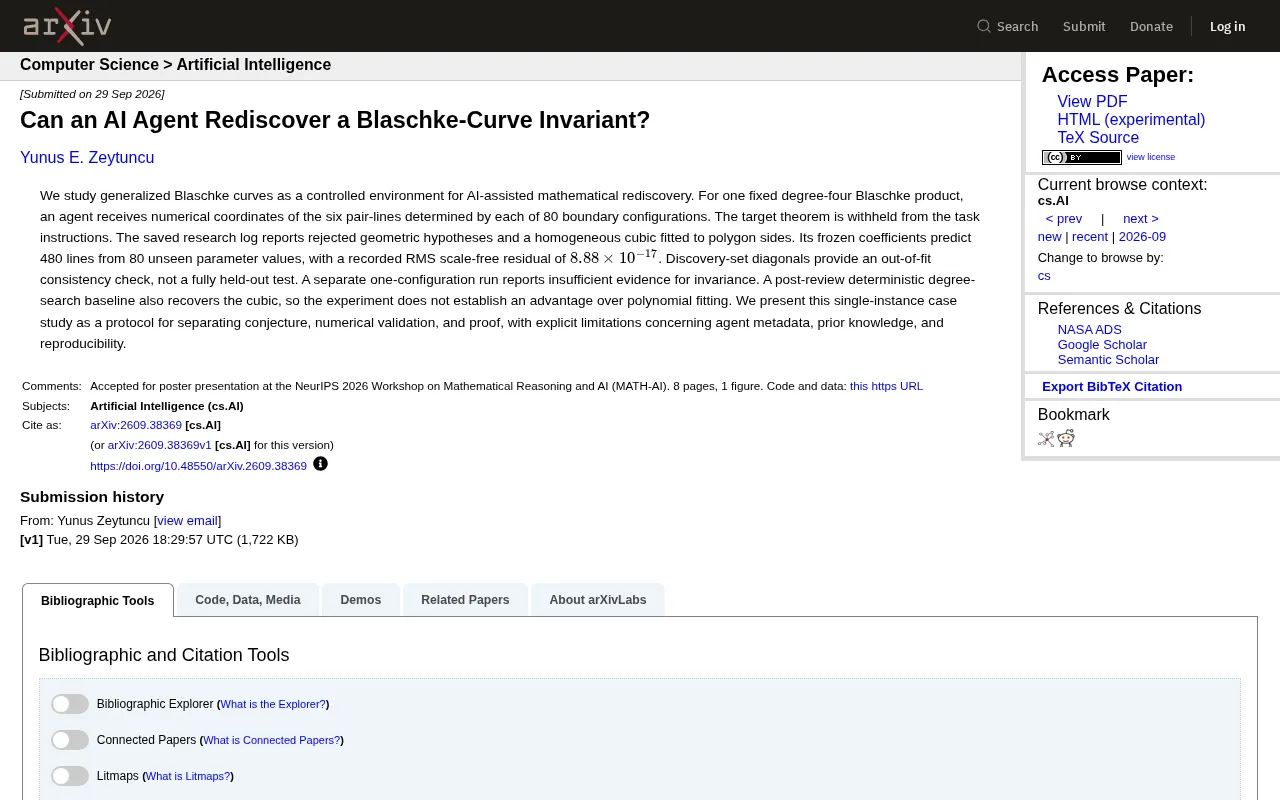Go to the previous paper with prev
Viewport: 1280px width, 800px height.
pyautogui.click(x=1064, y=219)
